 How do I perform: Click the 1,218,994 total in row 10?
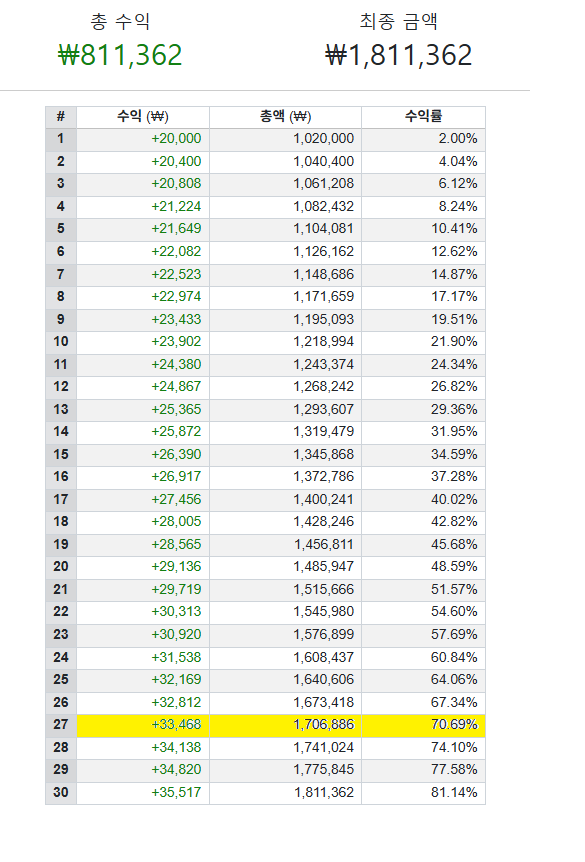pyautogui.click(x=324, y=341)
